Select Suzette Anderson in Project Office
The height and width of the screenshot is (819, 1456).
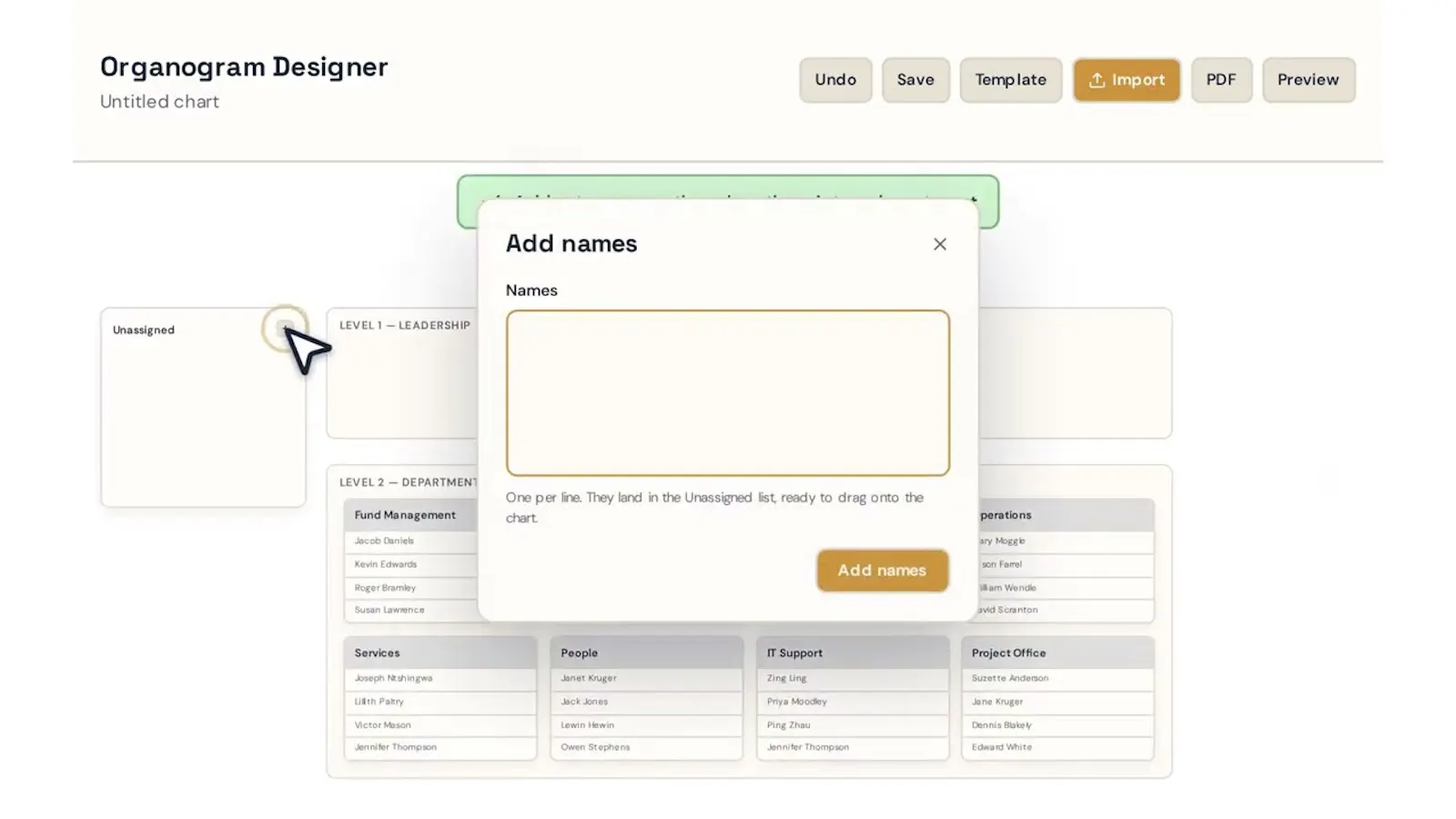click(1057, 679)
